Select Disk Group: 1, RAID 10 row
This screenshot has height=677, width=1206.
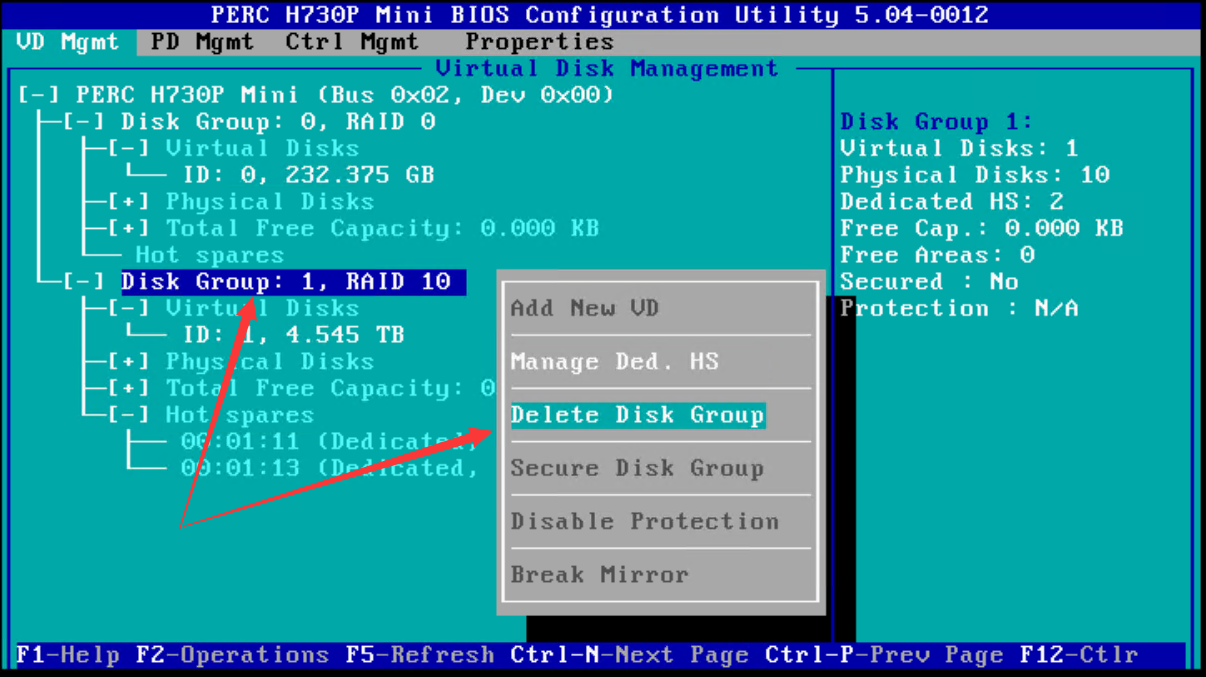pos(293,282)
